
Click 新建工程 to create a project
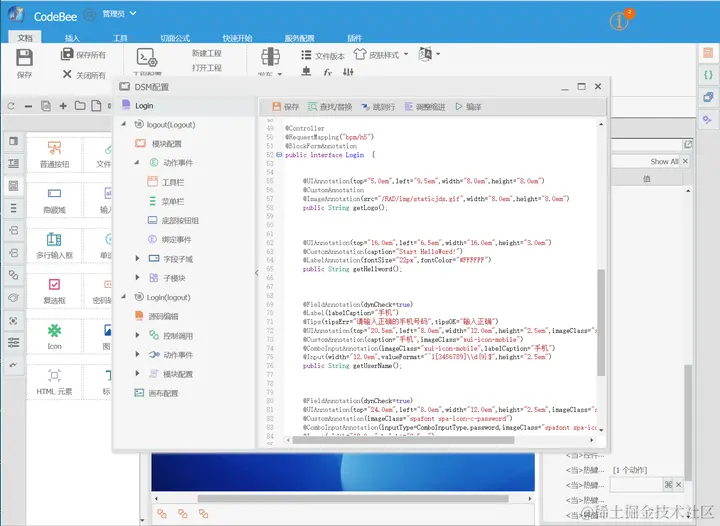pos(207,53)
